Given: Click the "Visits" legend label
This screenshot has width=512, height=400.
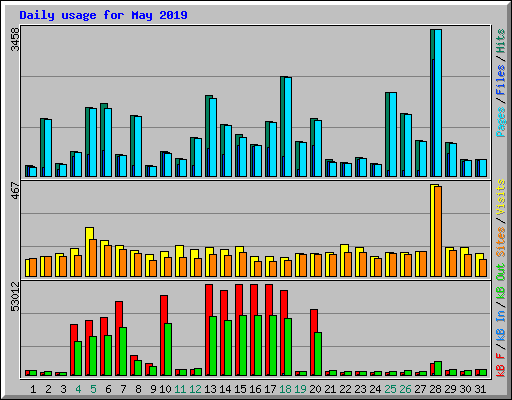Looking at the screenshot, I should 500,197.
